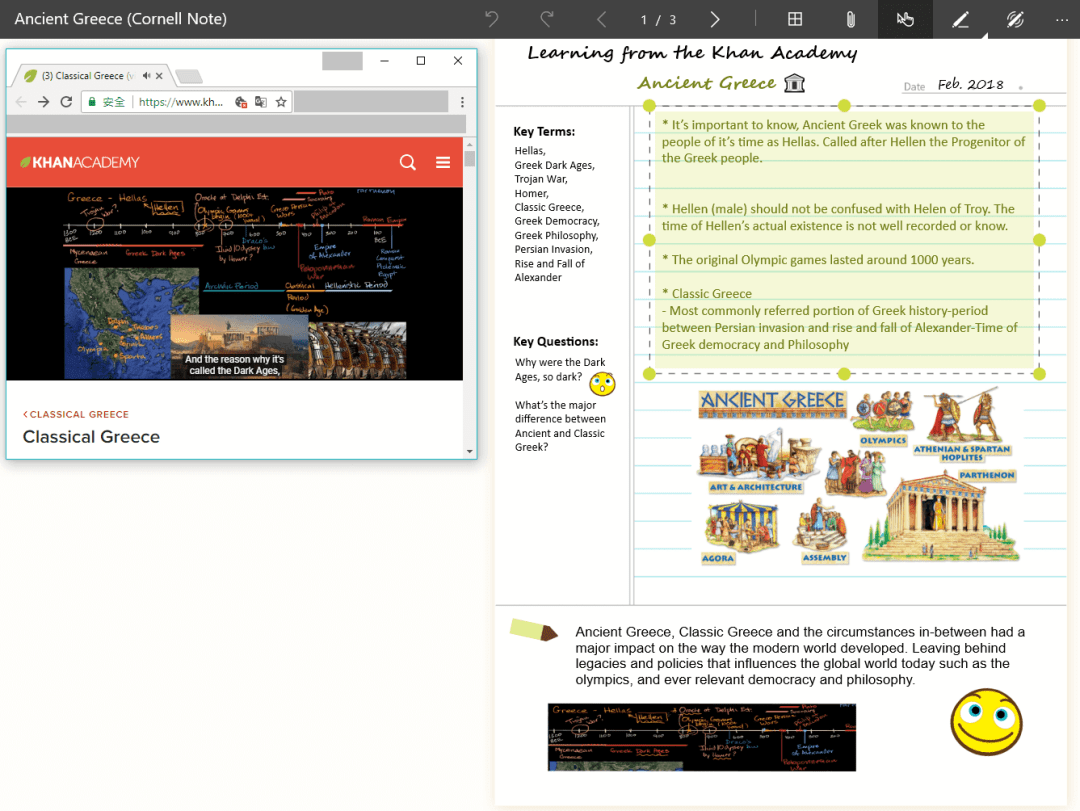Click the Ancient Greece illustration banner
This screenshot has width=1080, height=811.
(772, 403)
